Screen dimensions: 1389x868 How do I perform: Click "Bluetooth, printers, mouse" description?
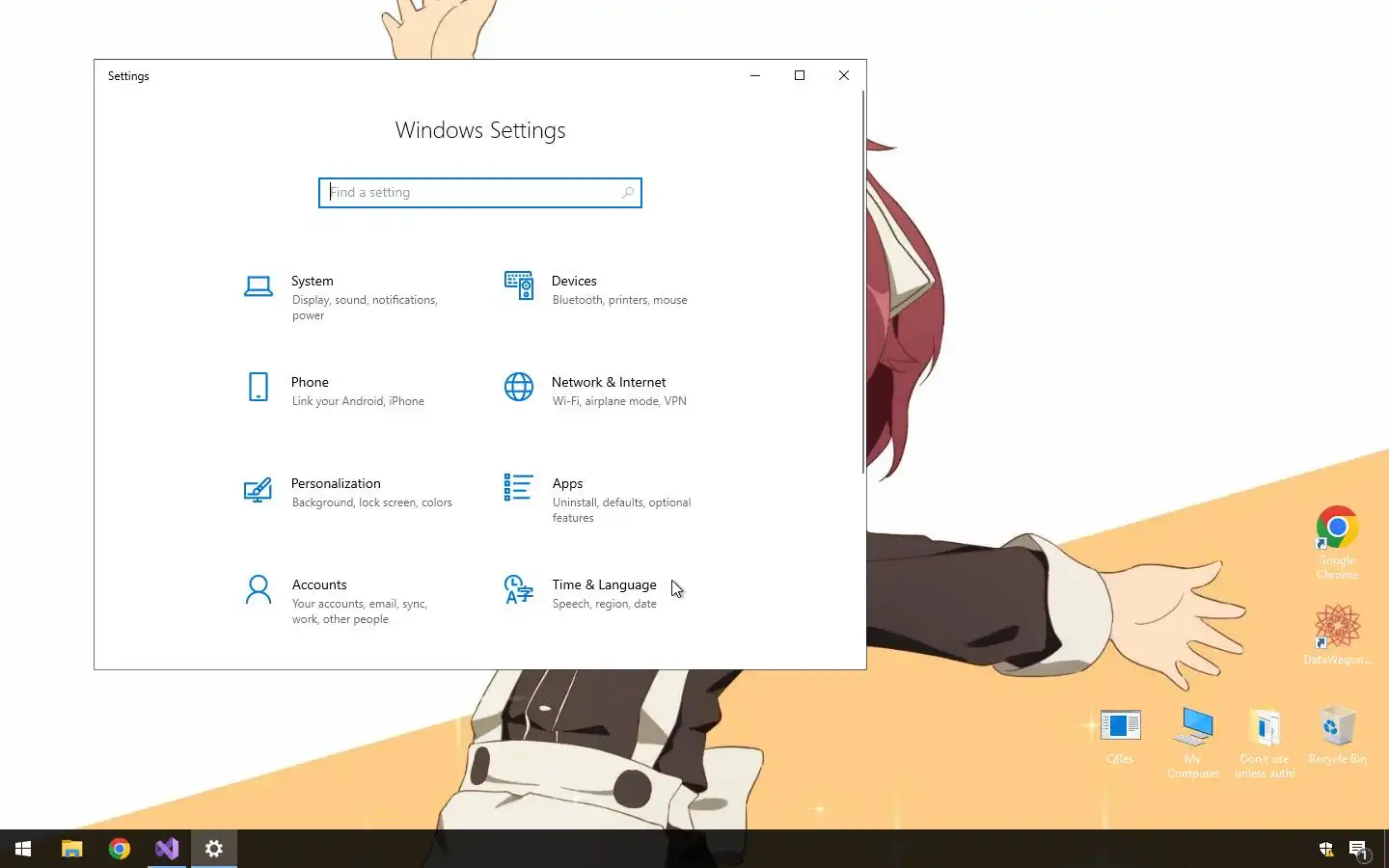pyautogui.click(x=620, y=300)
